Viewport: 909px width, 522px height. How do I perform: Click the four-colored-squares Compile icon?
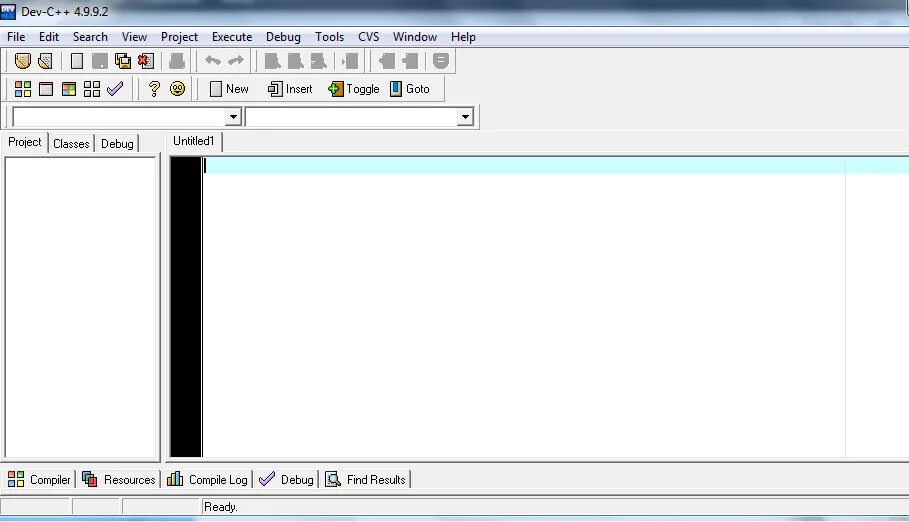click(23, 89)
